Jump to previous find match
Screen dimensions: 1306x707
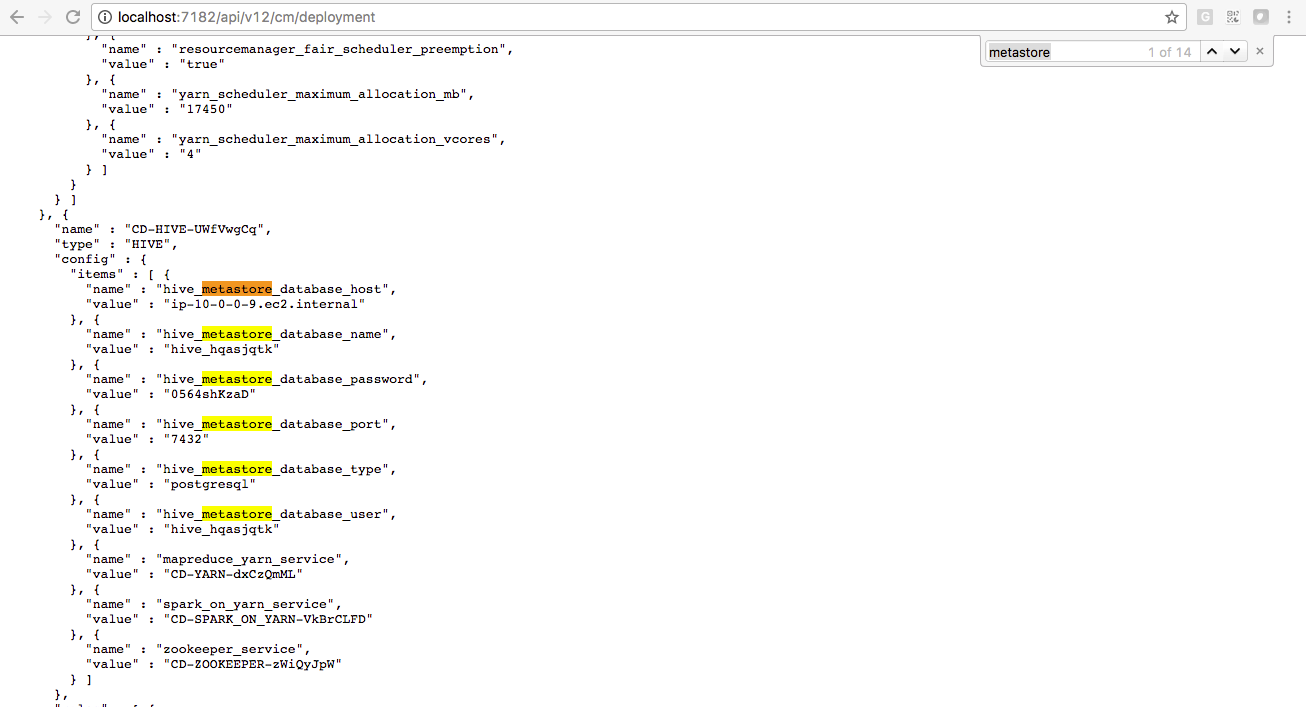click(1212, 52)
